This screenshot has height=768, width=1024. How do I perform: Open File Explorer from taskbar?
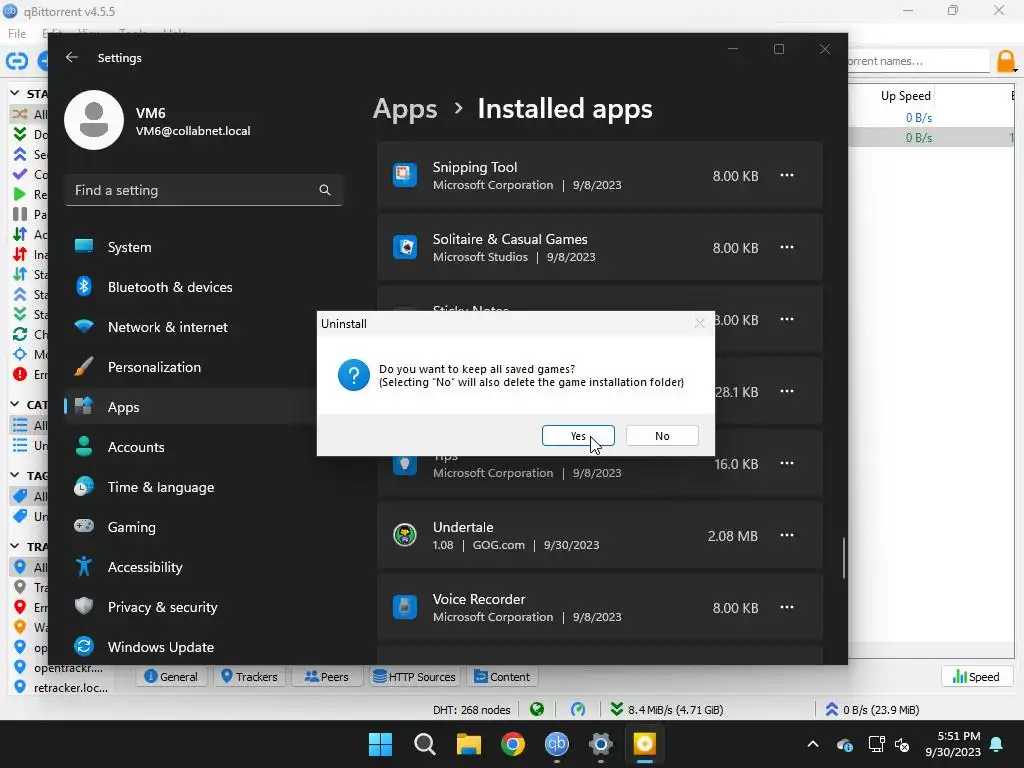coord(468,744)
